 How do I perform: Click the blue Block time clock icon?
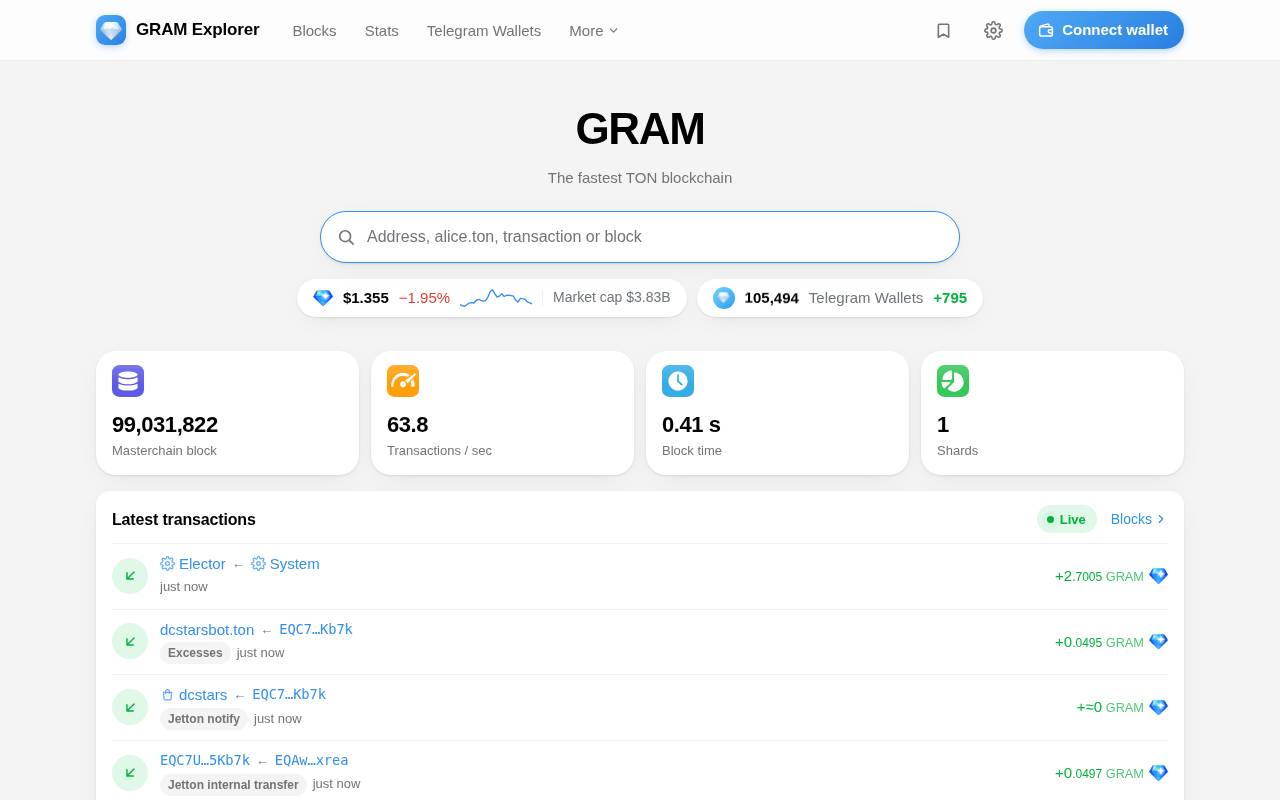[x=678, y=381]
